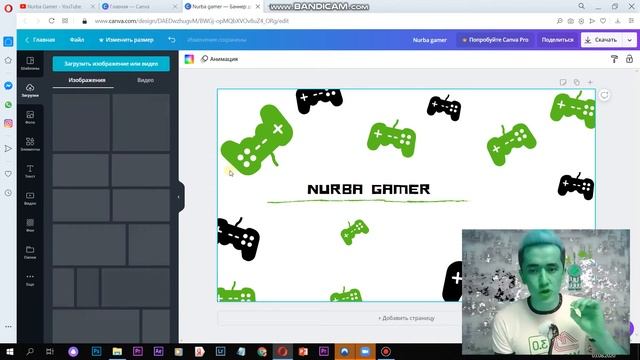The image size is (640, 360).
Task: Go back to Главная home
Action: click(40, 40)
